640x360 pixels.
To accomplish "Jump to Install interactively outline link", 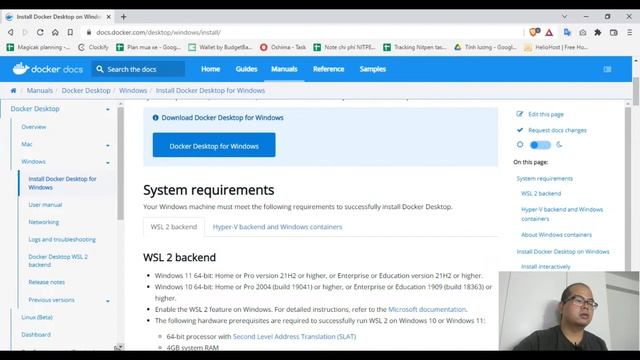I will click(545, 267).
